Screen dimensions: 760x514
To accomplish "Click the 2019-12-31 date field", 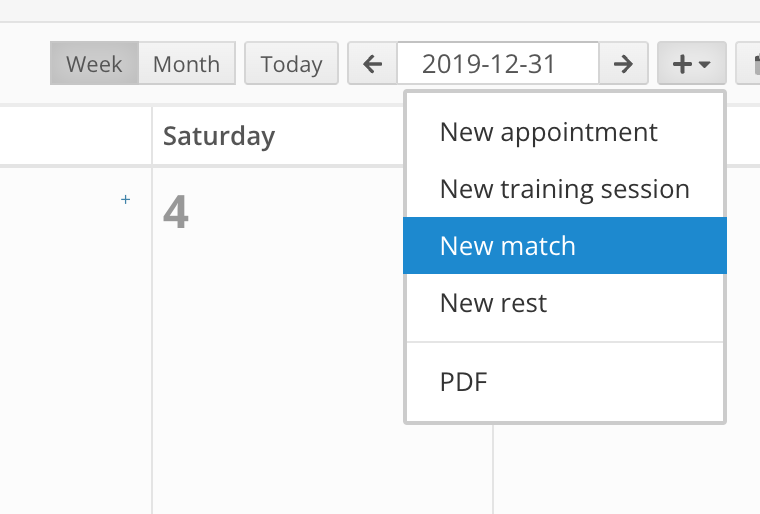I will 498,64.
